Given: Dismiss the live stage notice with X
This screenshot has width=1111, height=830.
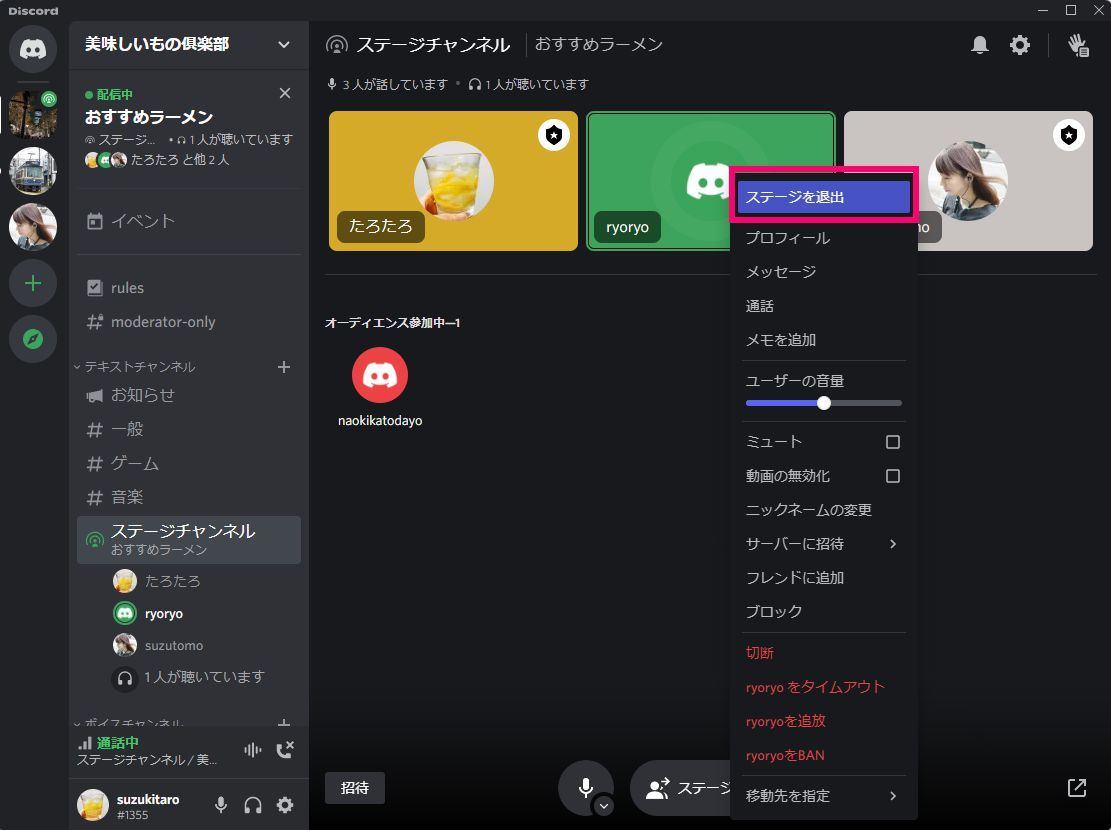Looking at the screenshot, I should (x=285, y=93).
